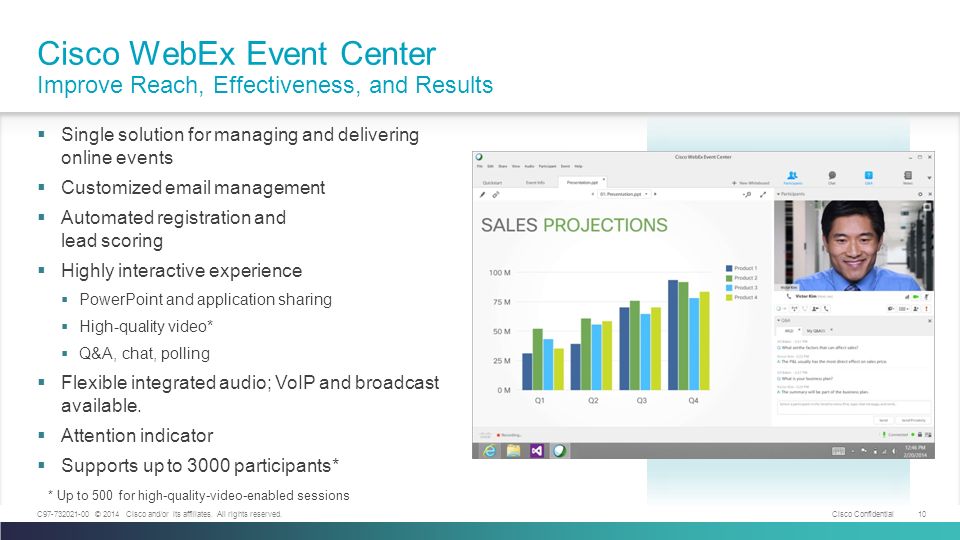Click the Recording status indicator
Image resolution: width=960 pixels, height=540 pixels.
point(509,435)
